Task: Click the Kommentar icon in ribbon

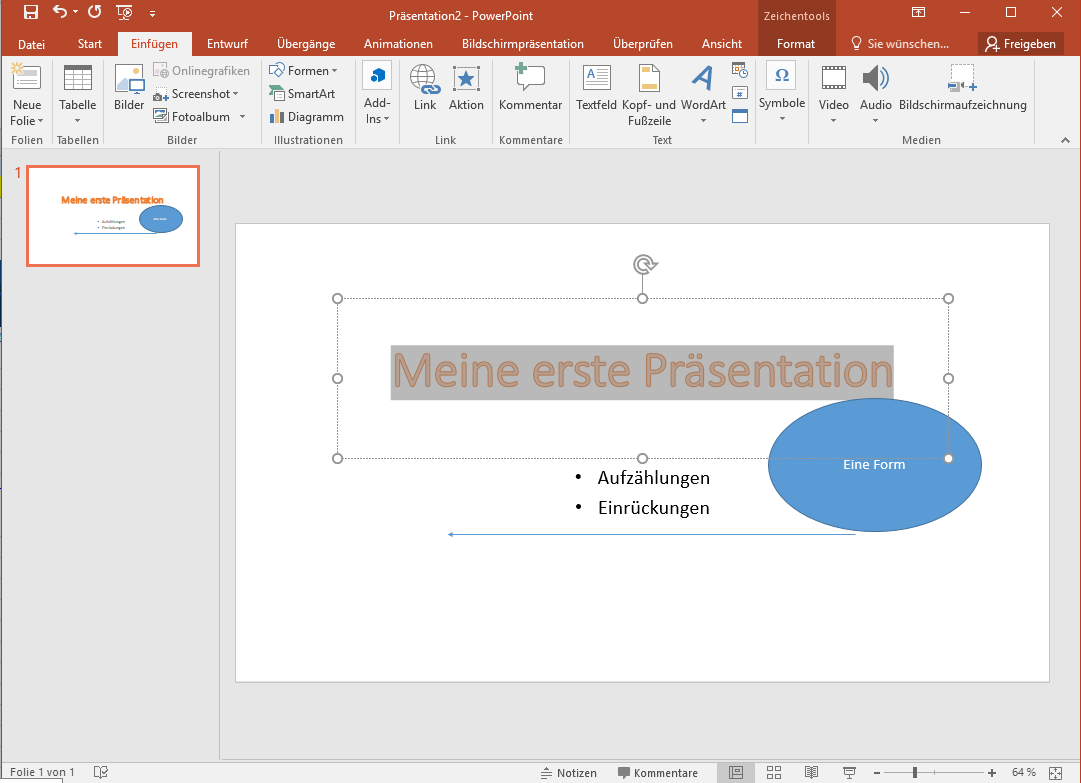Action: point(530,89)
